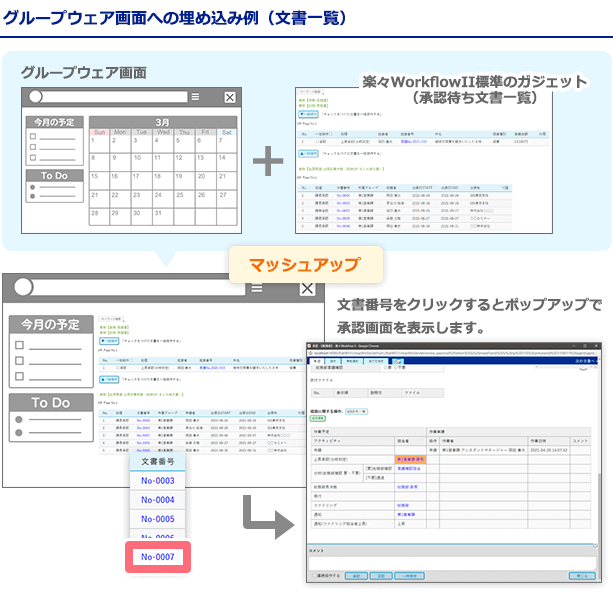Click the comment text box in approval popup
This screenshot has height=594, width=613.
tap(452, 563)
